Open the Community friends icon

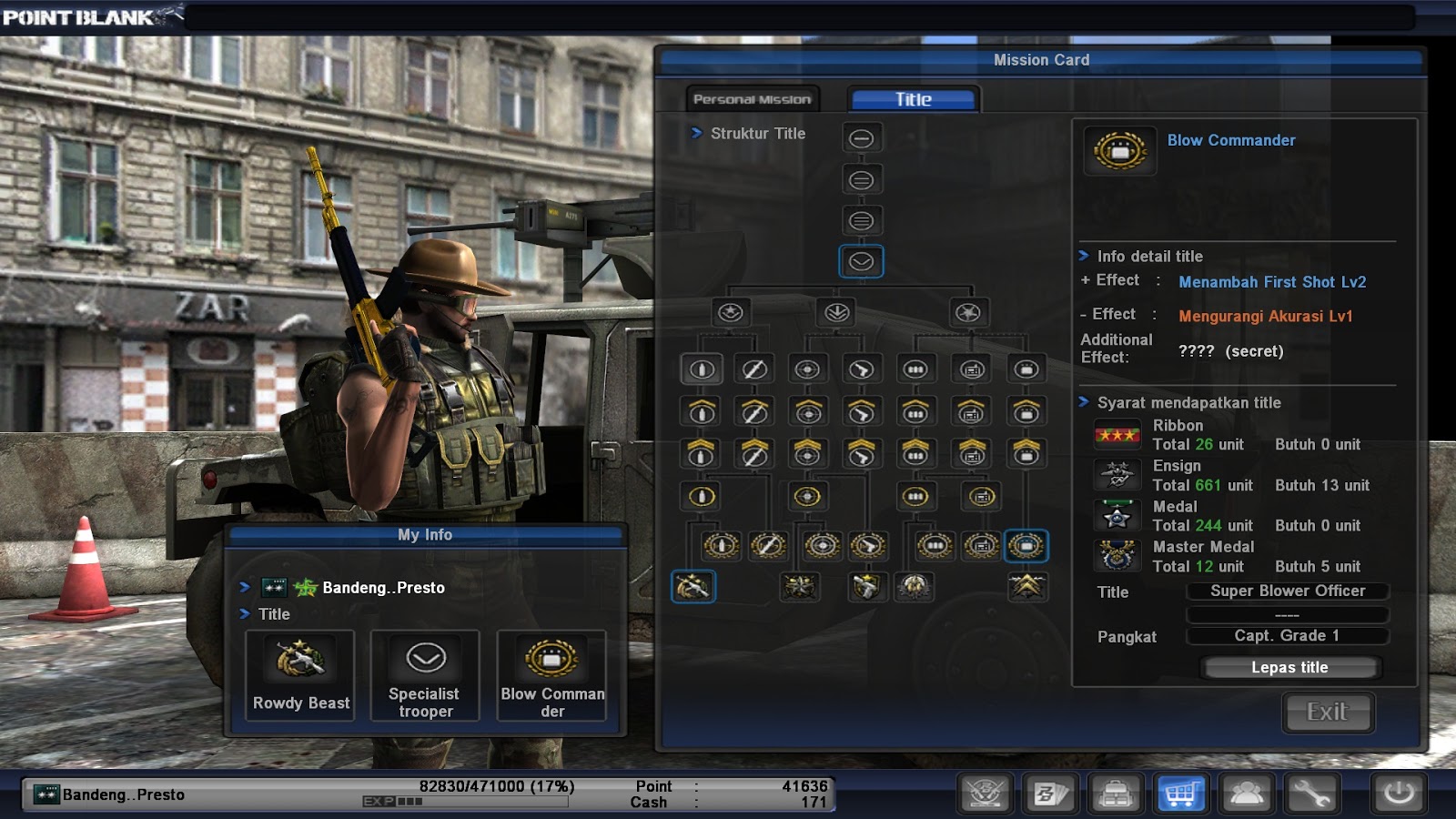click(1246, 794)
